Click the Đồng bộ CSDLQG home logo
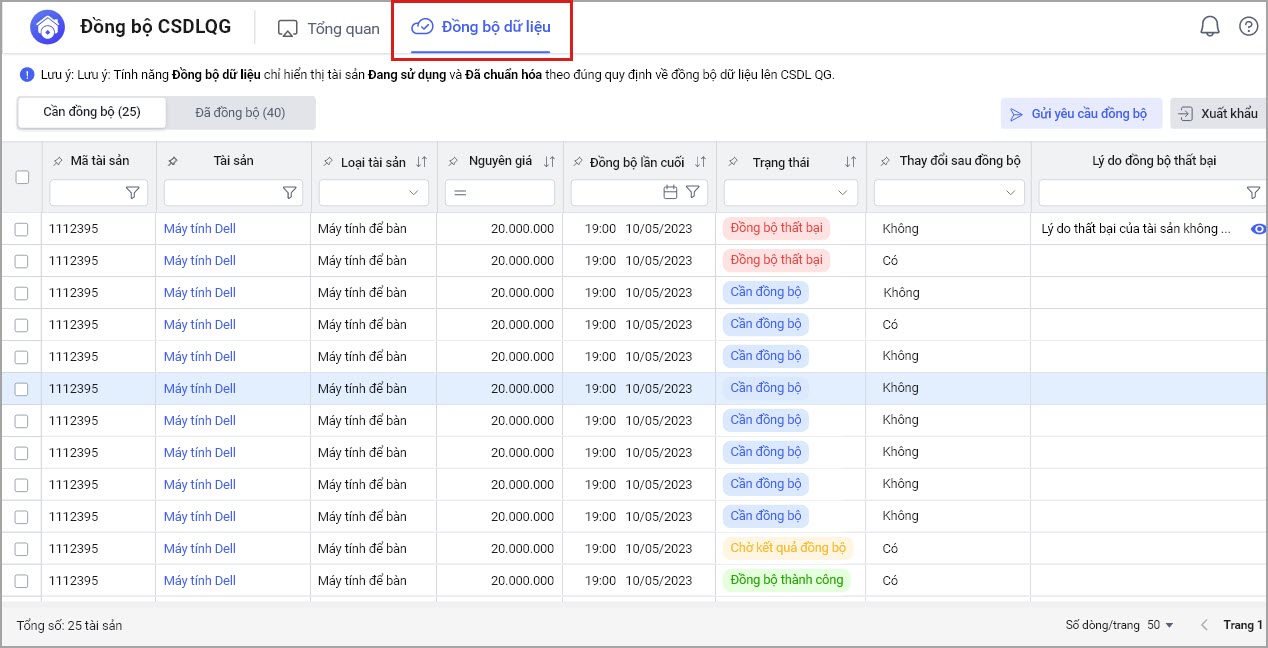The height and width of the screenshot is (648, 1268). [47, 28]
